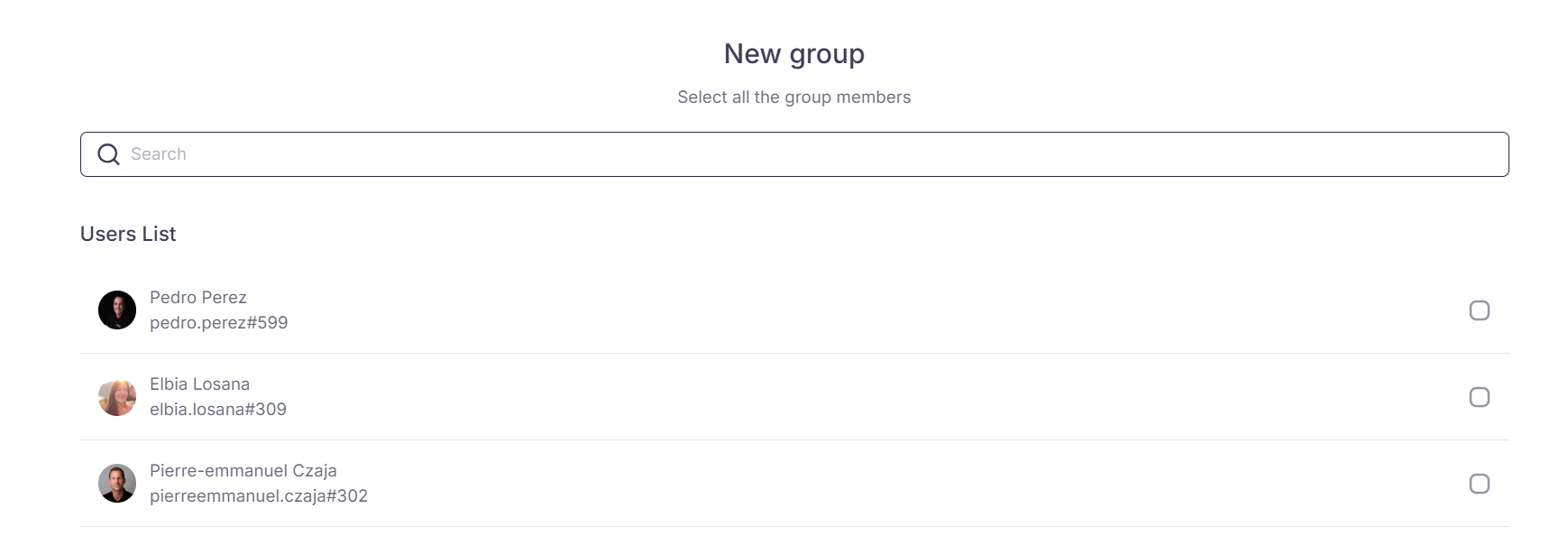
Task: Click the Users List section title
Action: (128, 235)
